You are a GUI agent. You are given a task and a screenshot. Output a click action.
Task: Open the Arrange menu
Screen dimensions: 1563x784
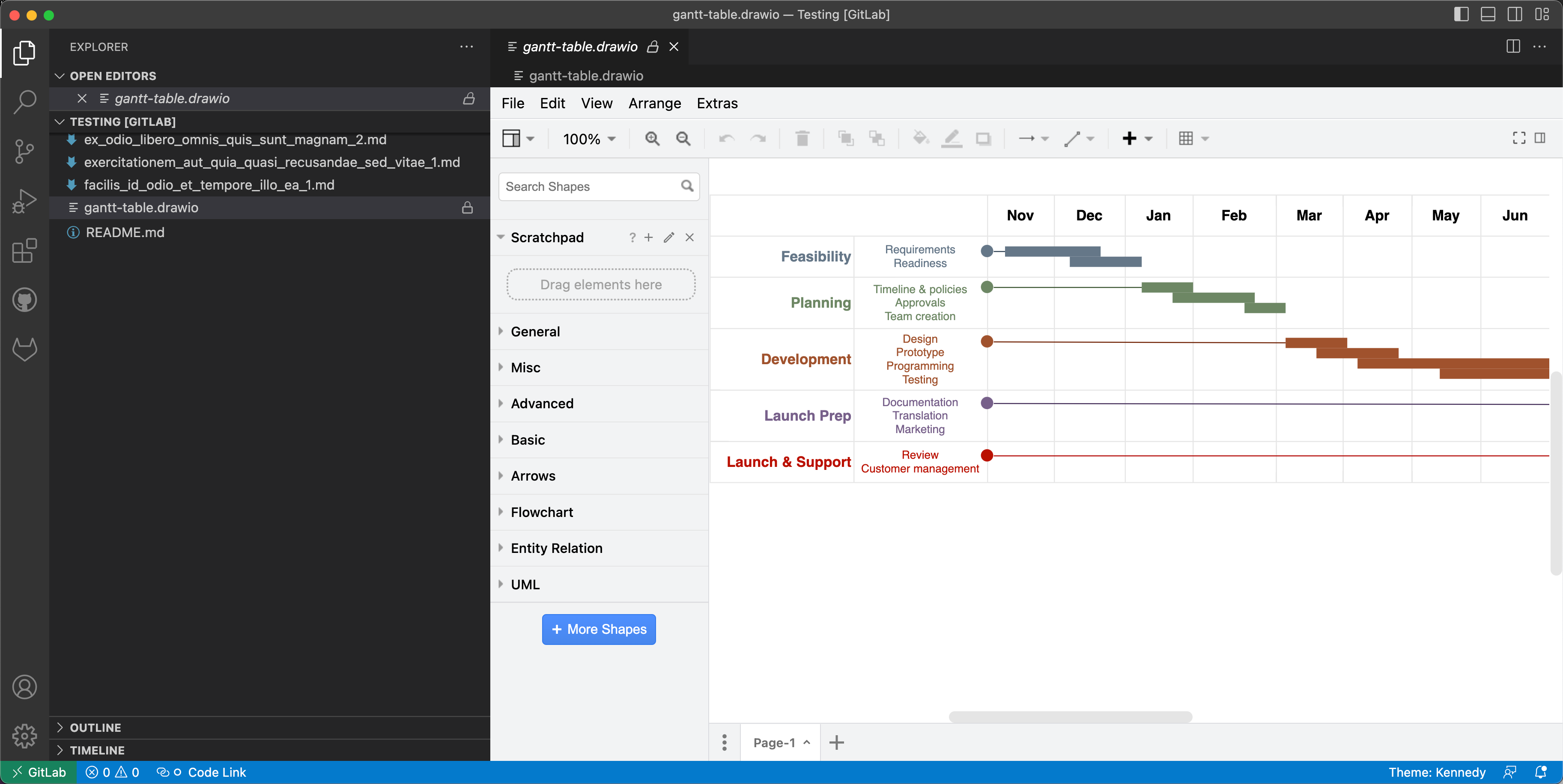tap(654, 103)
